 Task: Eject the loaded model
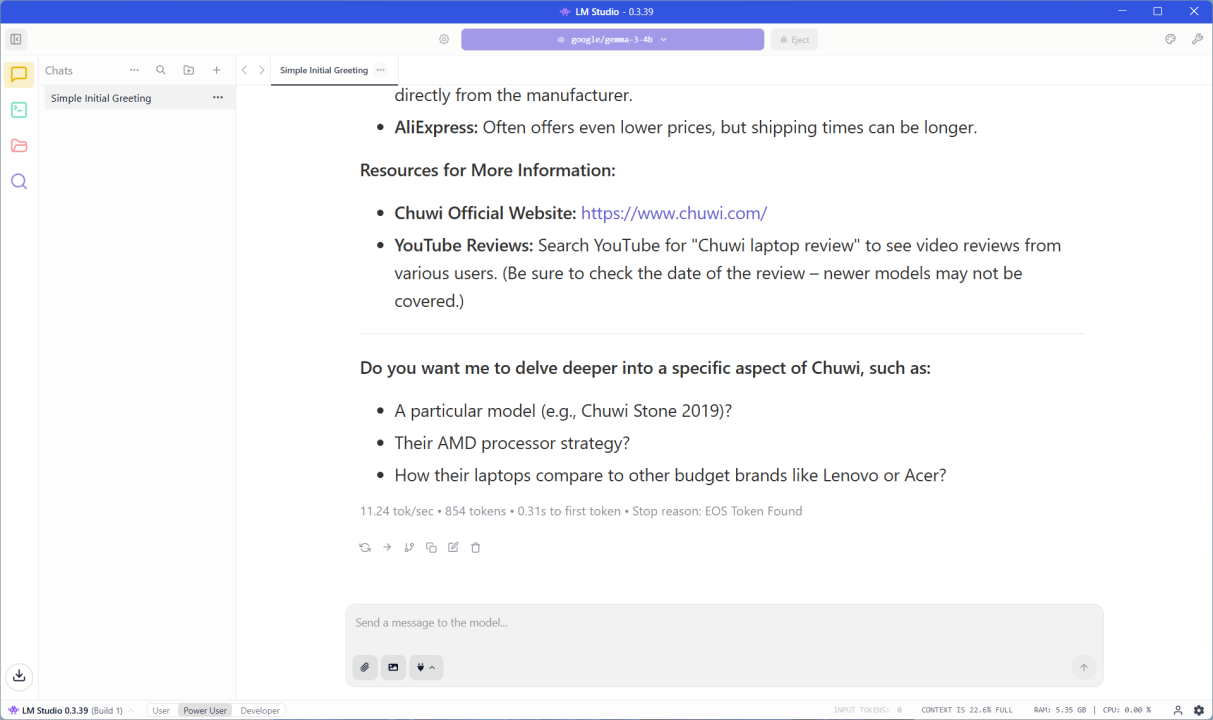click(794, 40)
